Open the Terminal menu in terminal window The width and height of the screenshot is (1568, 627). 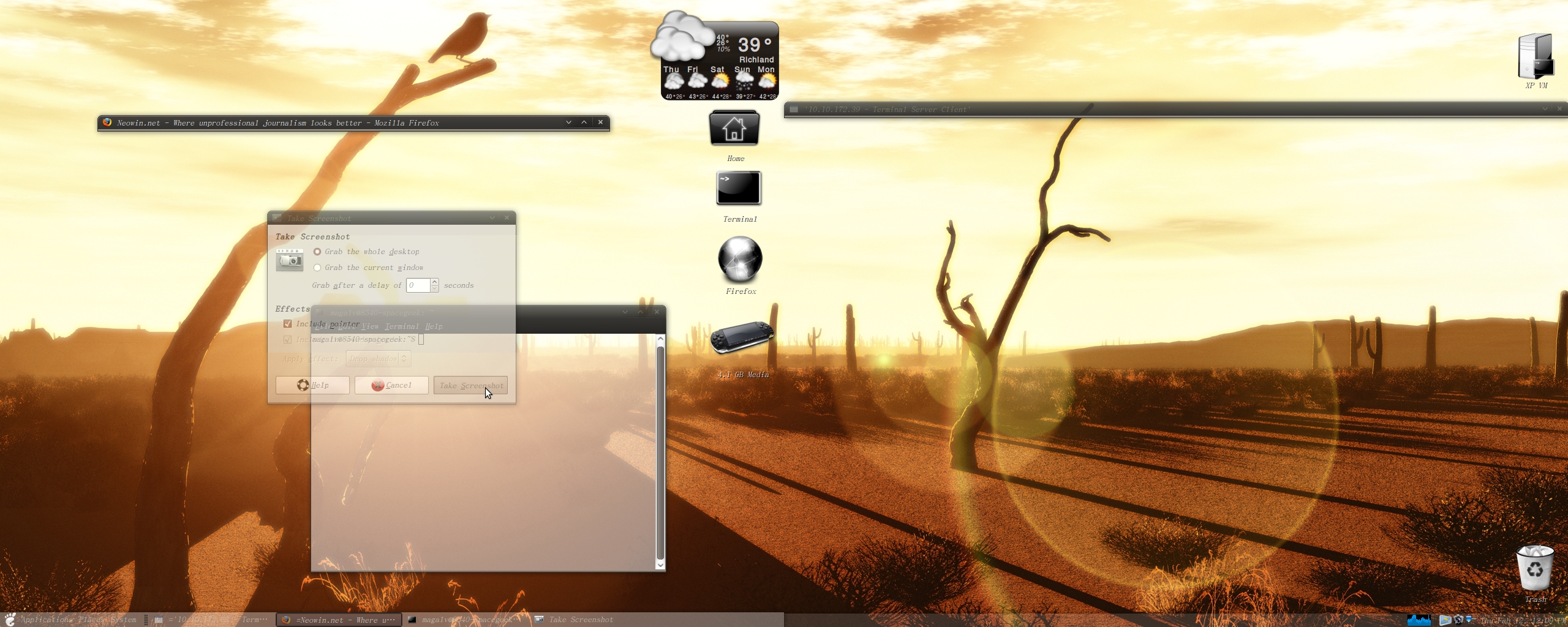point(402,326)
